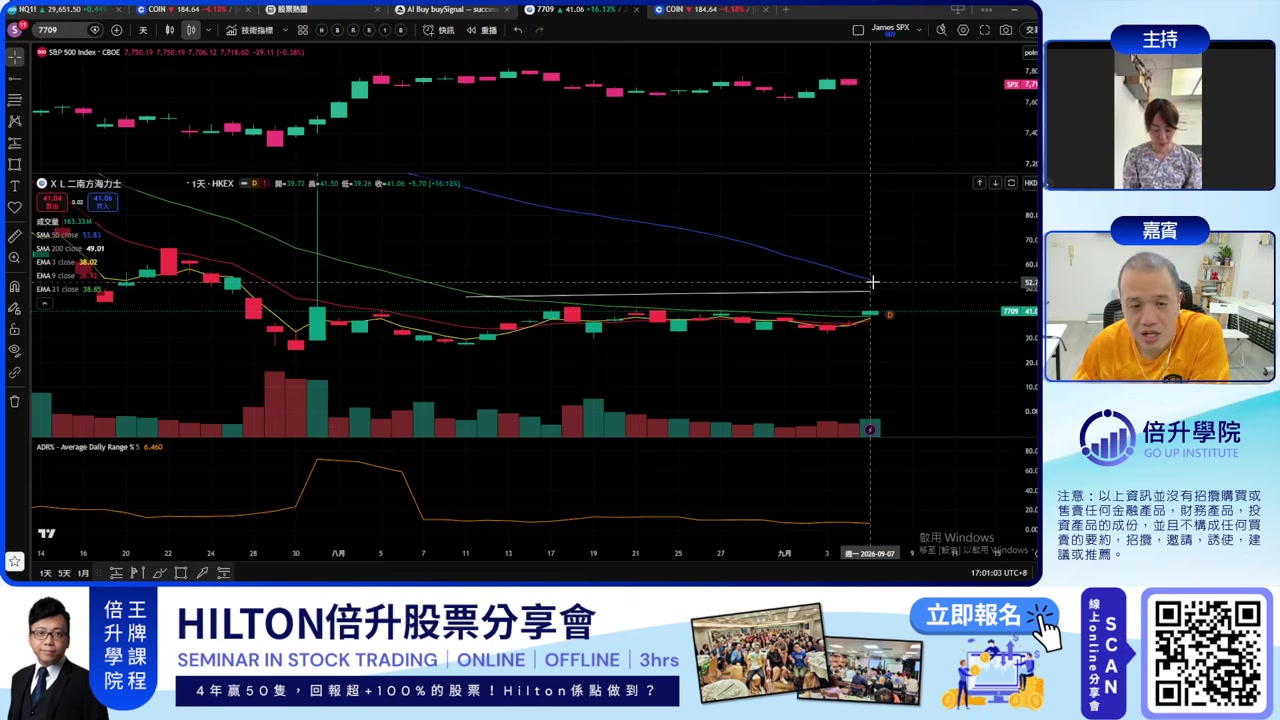The image size is (1280, 720).
Task: Click the dividend D marker on chart
Action: 889,315
